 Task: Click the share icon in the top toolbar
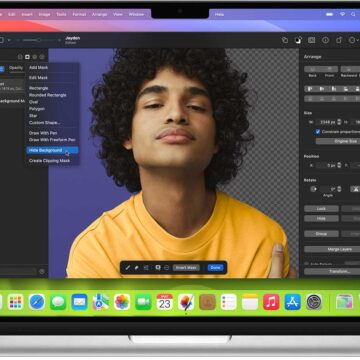click(x=339, y=40)
